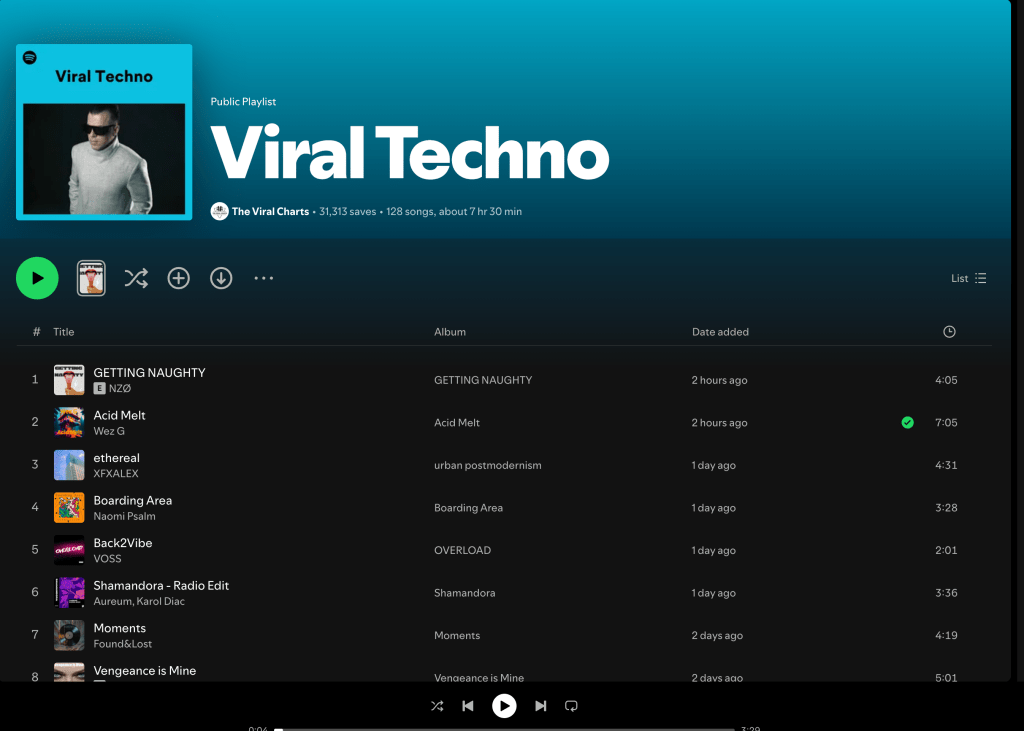Click the Back2Vibe cover art thumbnail
The width and height of the screenshot is (1024, 731).
coord(69,550)
